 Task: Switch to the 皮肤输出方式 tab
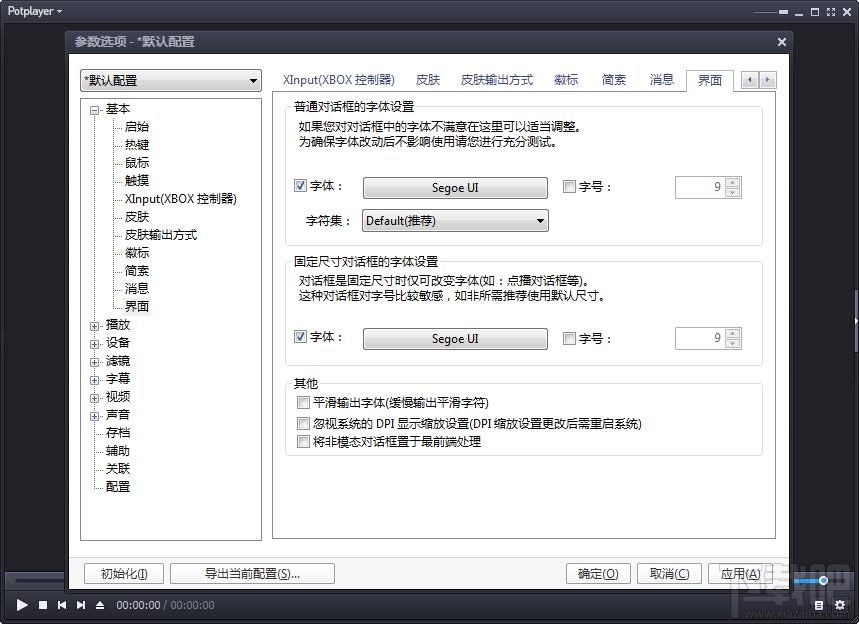tap(496, 80)
